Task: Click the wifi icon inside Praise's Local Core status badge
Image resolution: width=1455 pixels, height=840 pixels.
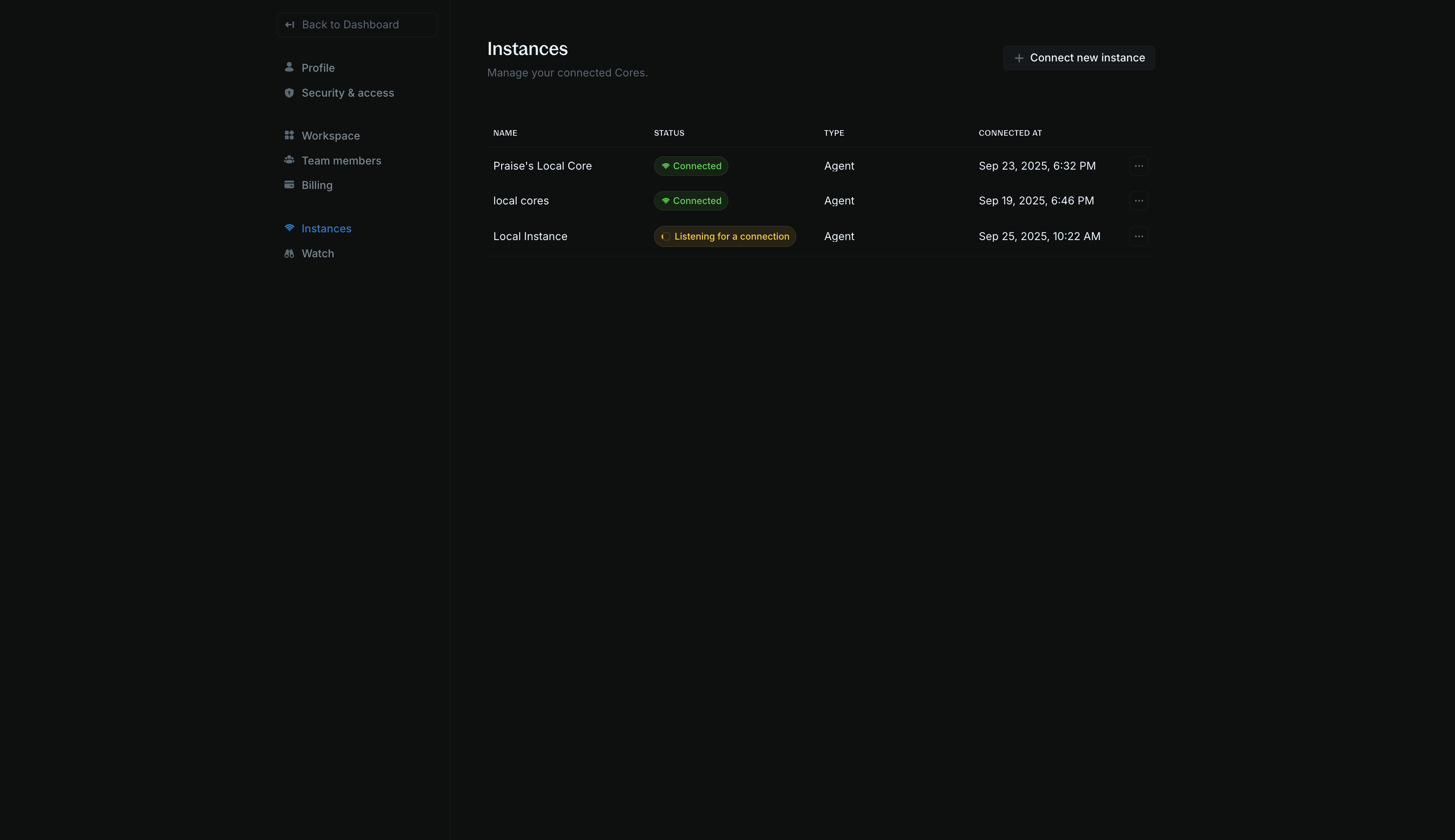Action: click(x=667, y=166)
